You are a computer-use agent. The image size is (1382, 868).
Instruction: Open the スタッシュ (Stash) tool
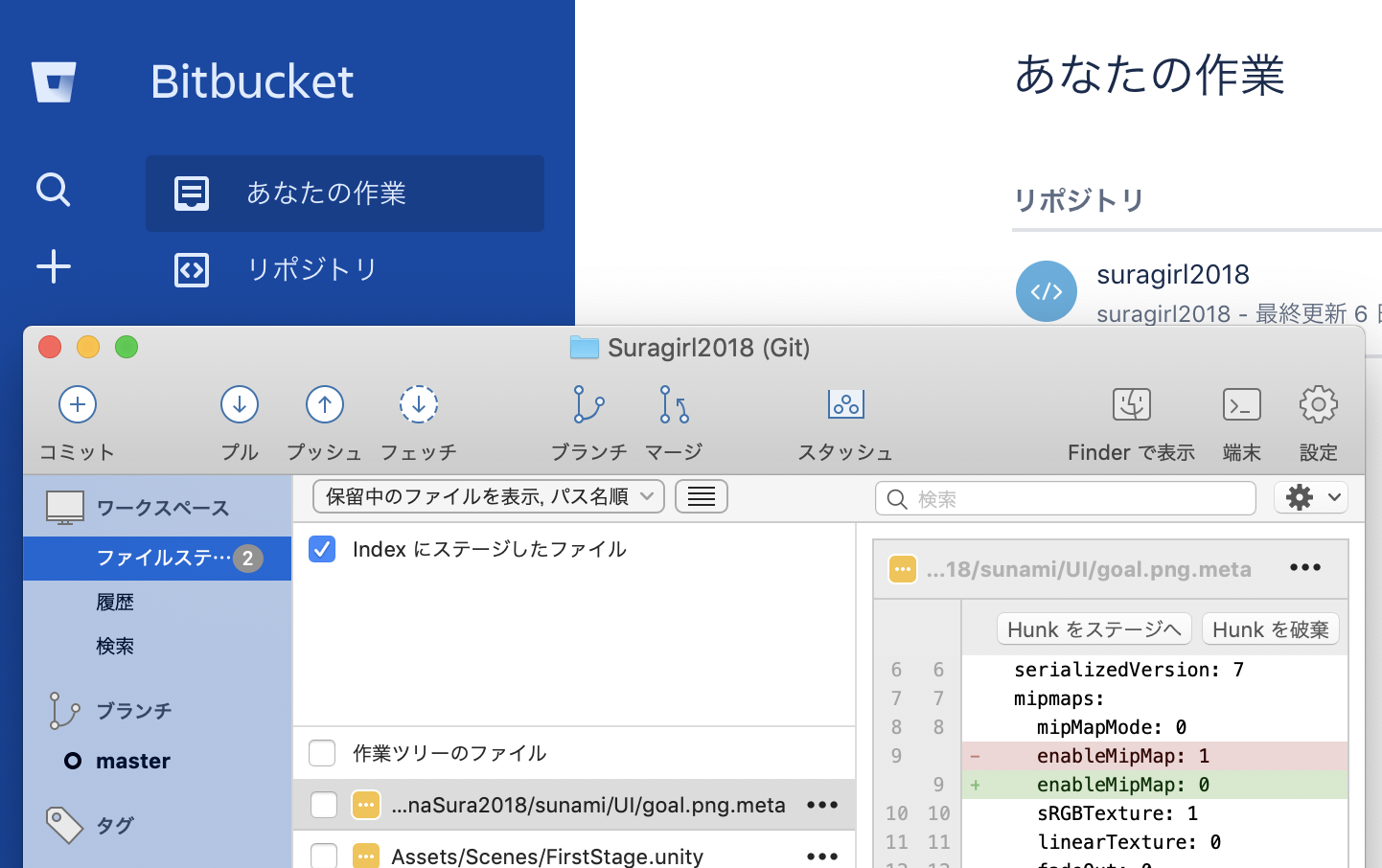843,404
